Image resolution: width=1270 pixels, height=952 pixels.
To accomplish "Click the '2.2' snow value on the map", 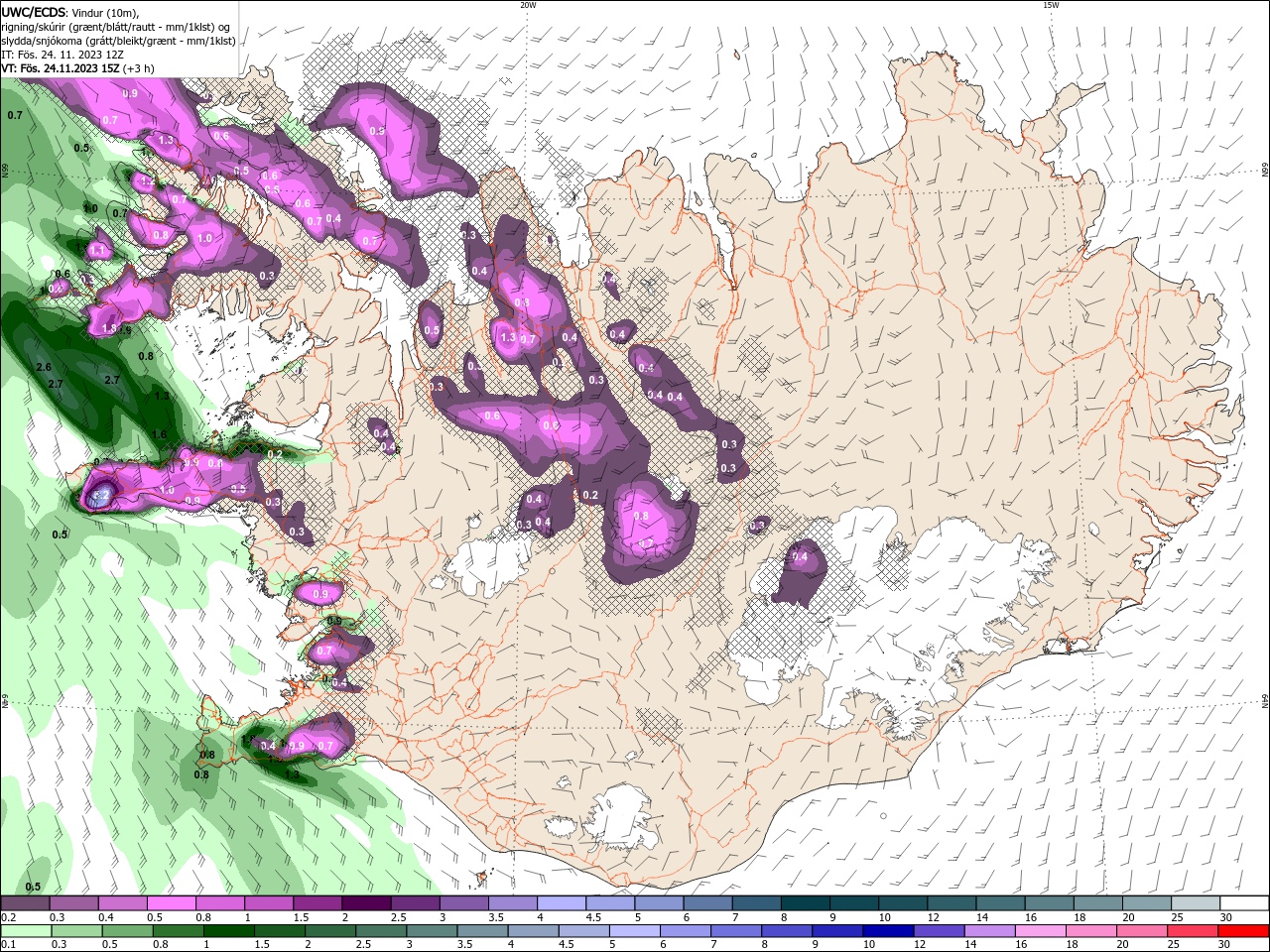I will click(x=100, y=496).
